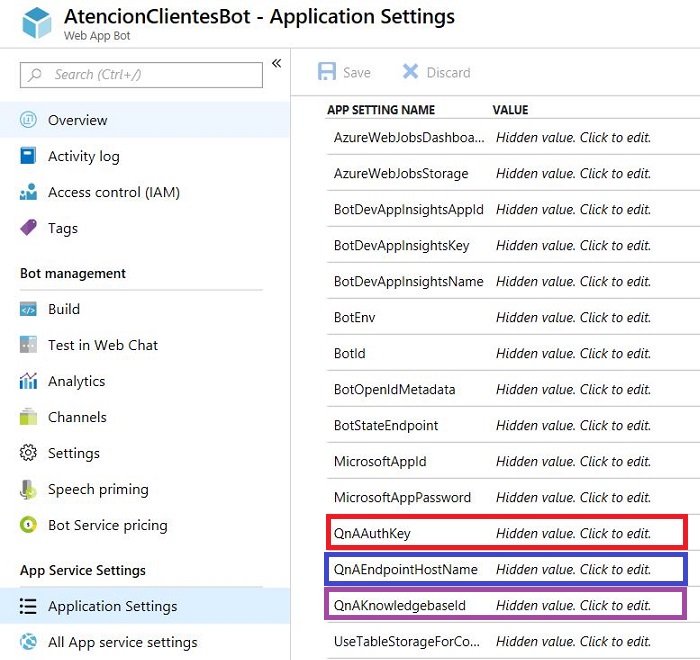Edit hidden value for QnAKnowledgebaseId

pyautogui.click(x=573, y=606)
